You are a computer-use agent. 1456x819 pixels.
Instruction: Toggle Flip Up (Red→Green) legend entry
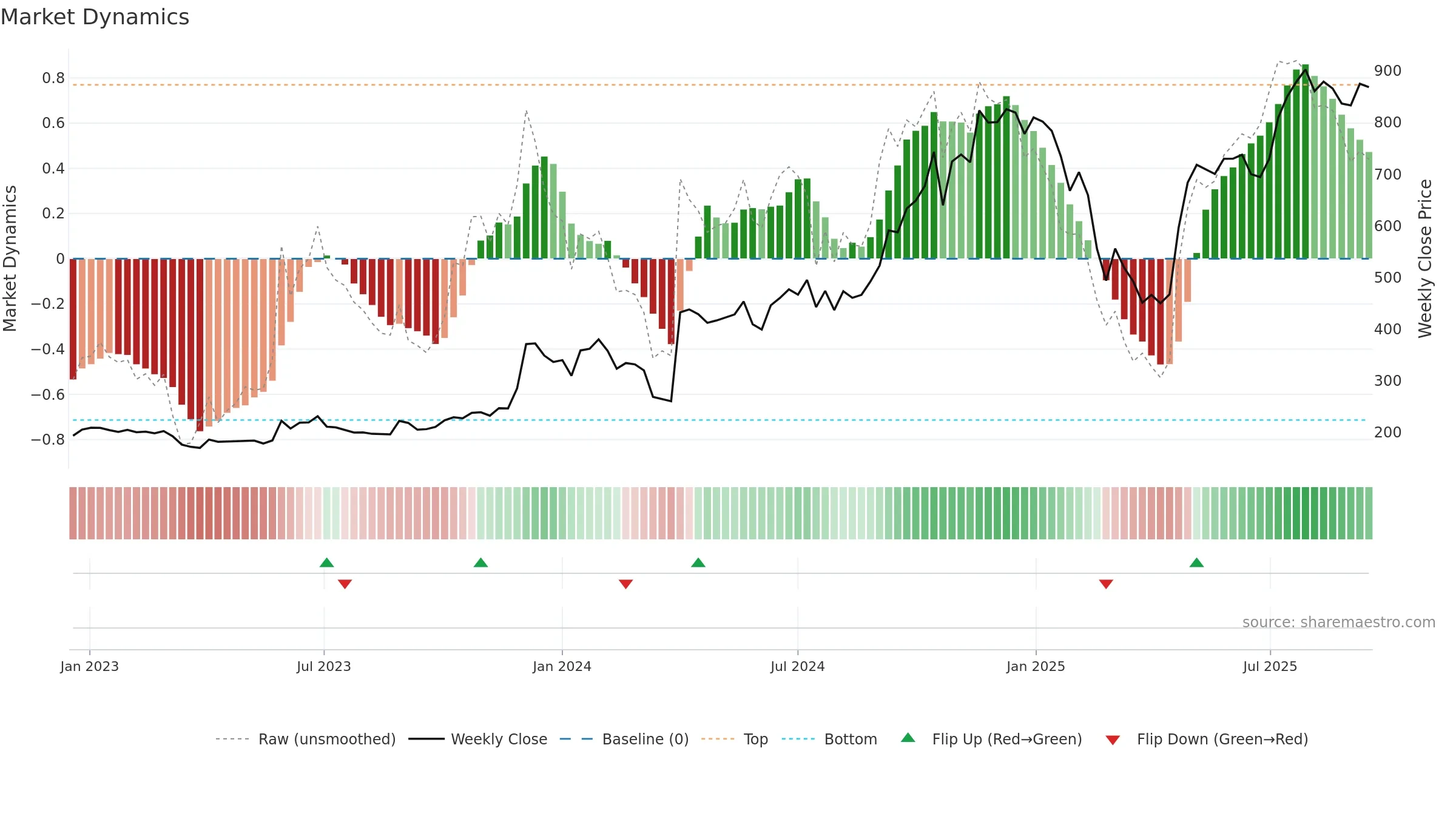click(x=991, y=739)
